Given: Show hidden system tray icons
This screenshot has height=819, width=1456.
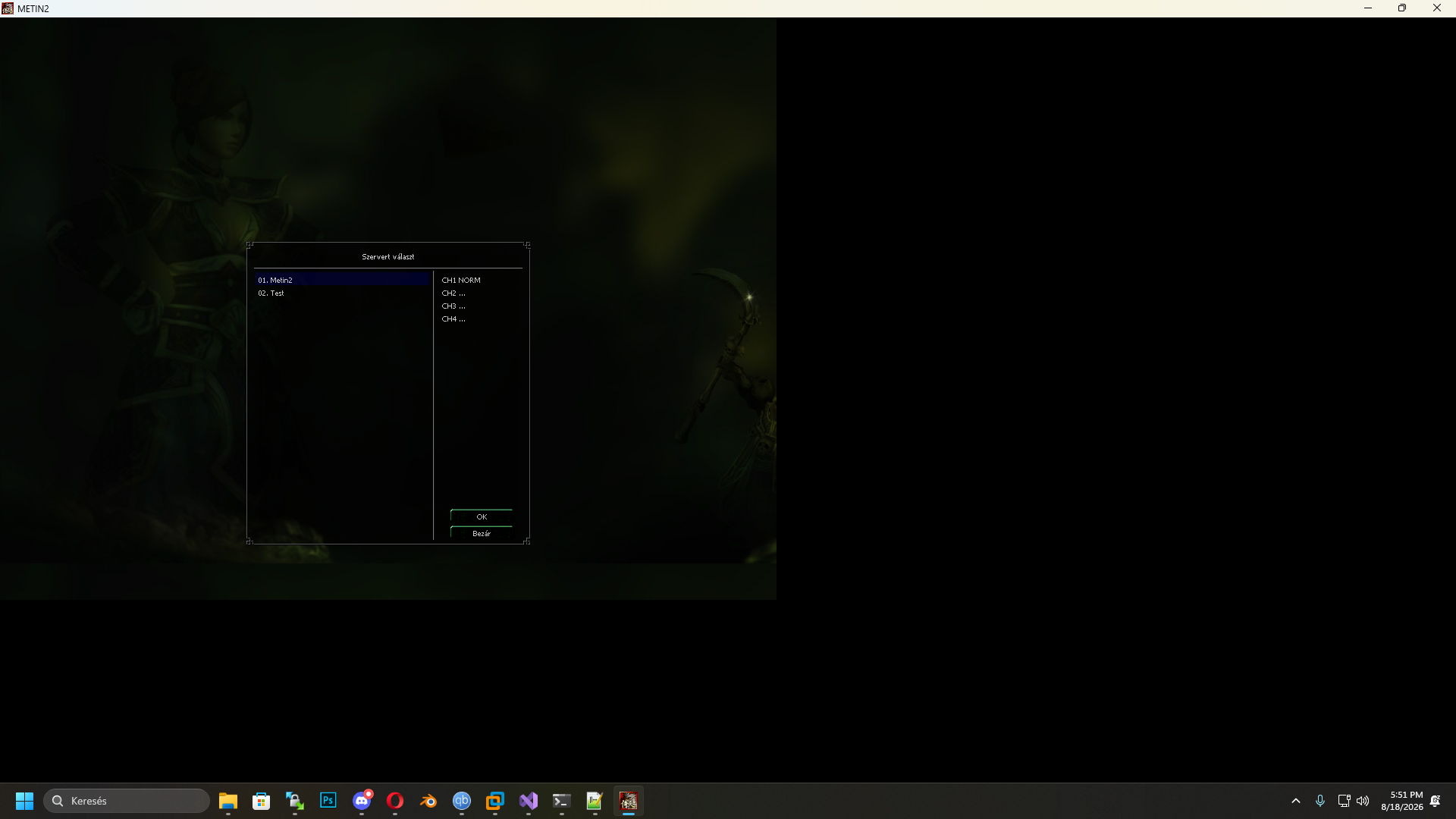Looking at the screenshot, I should 1296,801.
